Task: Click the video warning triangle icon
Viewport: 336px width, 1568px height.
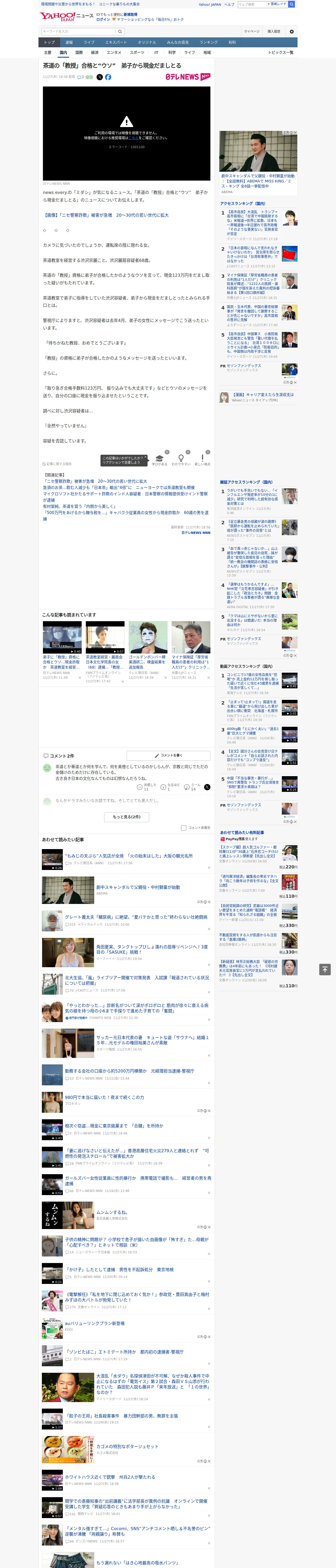Action: 126,122
